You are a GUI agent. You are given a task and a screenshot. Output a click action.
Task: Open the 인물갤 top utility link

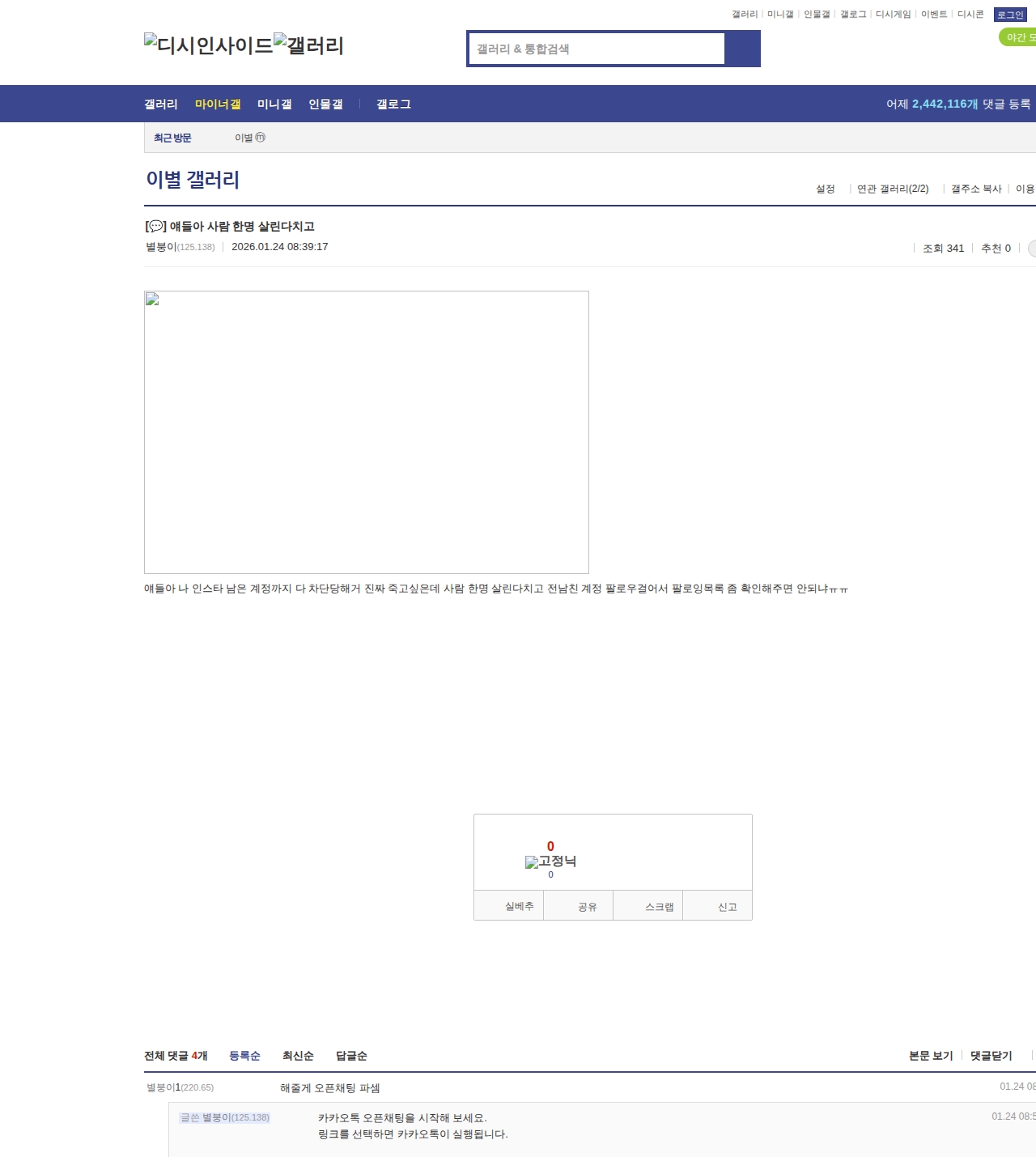(817, 15)
